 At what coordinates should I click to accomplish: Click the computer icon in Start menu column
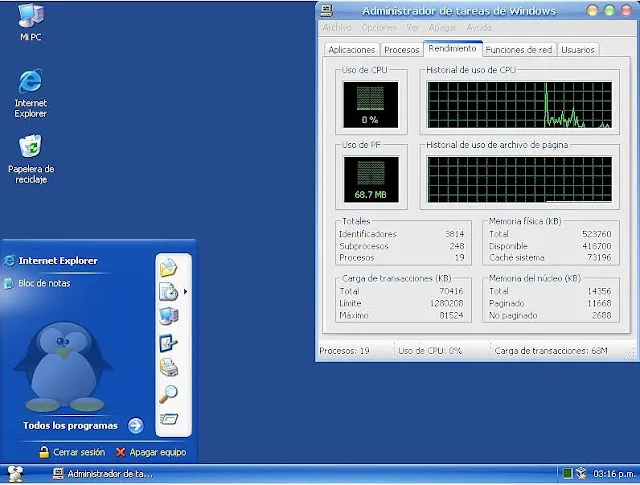pyautogui.click(x=169, y=316)
